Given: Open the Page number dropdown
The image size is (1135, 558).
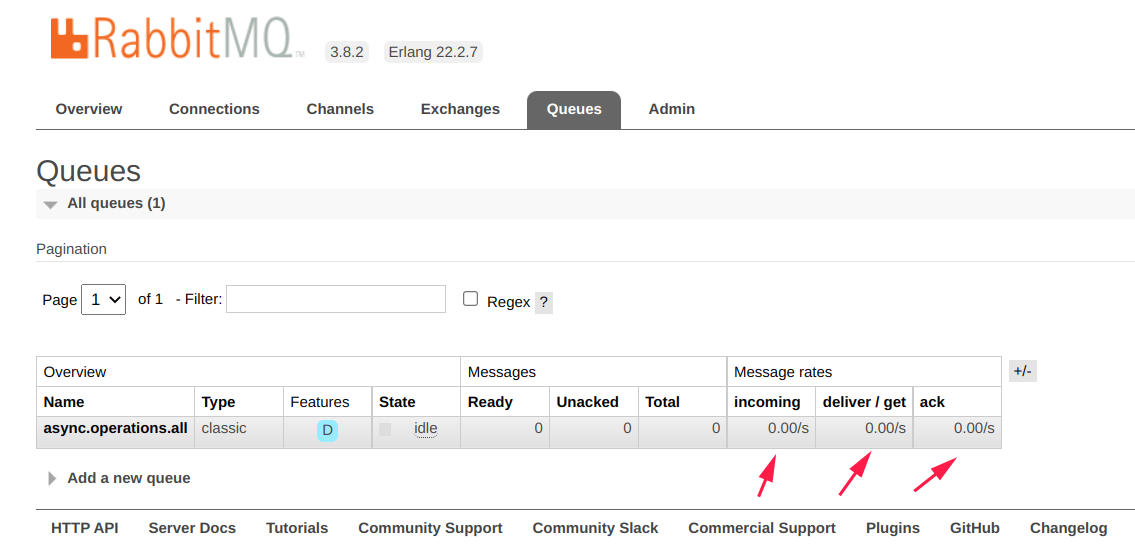Looking at the screenshot, I should [103, 299].
